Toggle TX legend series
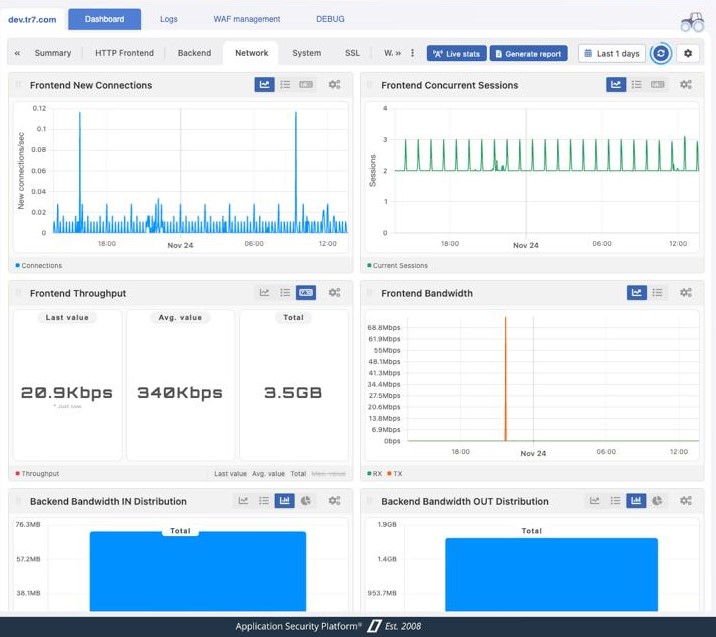The image size is (716, 637). click(x=395, y=474)
